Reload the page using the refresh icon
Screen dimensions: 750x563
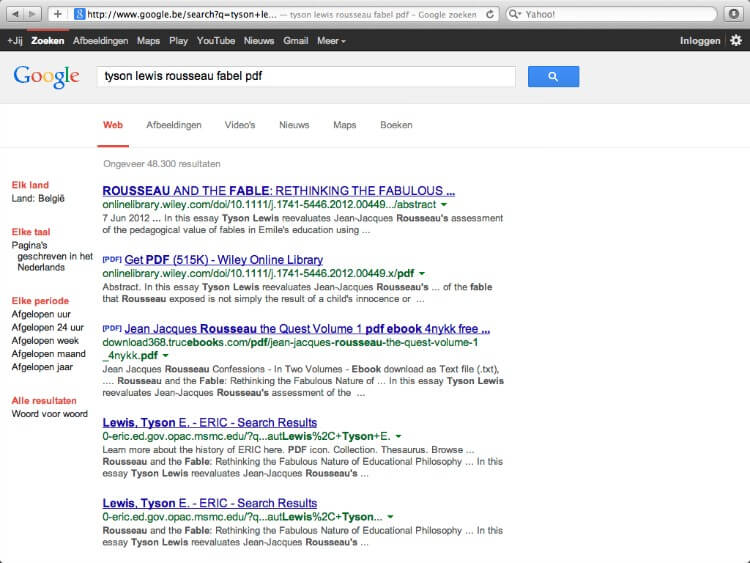click(x=490, y=14)
